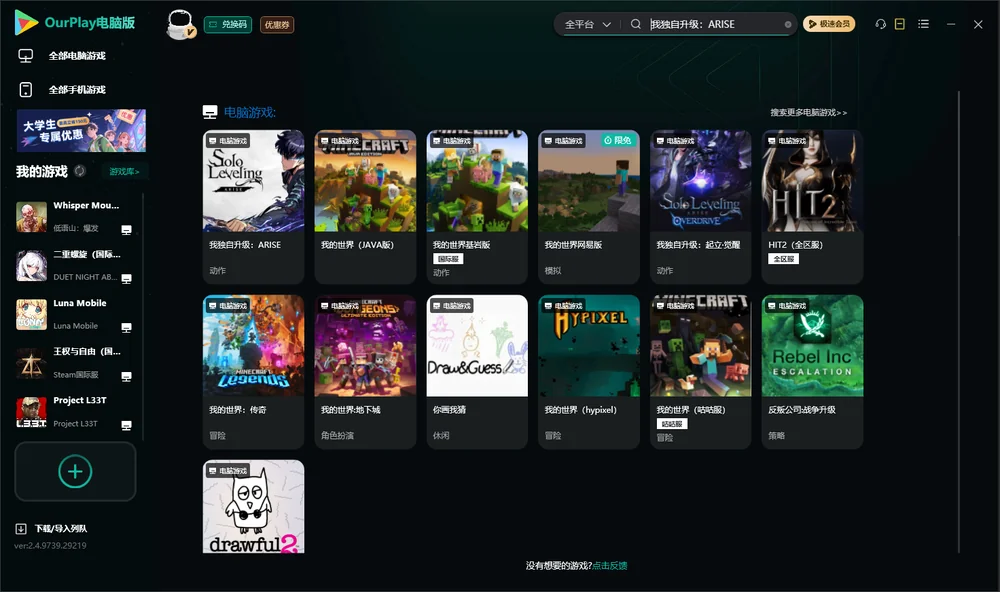
Task: Open the 兑换码 redeem code button
Action: click(x=228, y=25)
